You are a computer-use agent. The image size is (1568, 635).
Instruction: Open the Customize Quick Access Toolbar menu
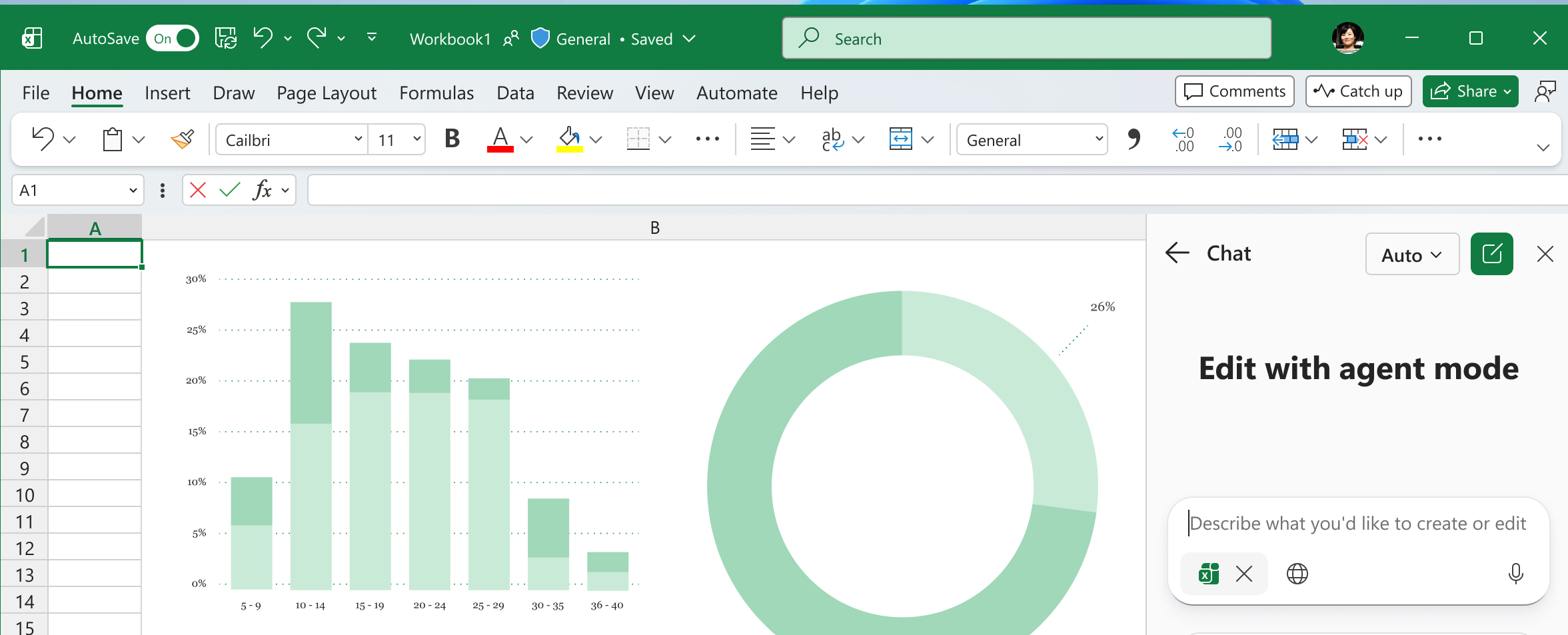point(372,38)
